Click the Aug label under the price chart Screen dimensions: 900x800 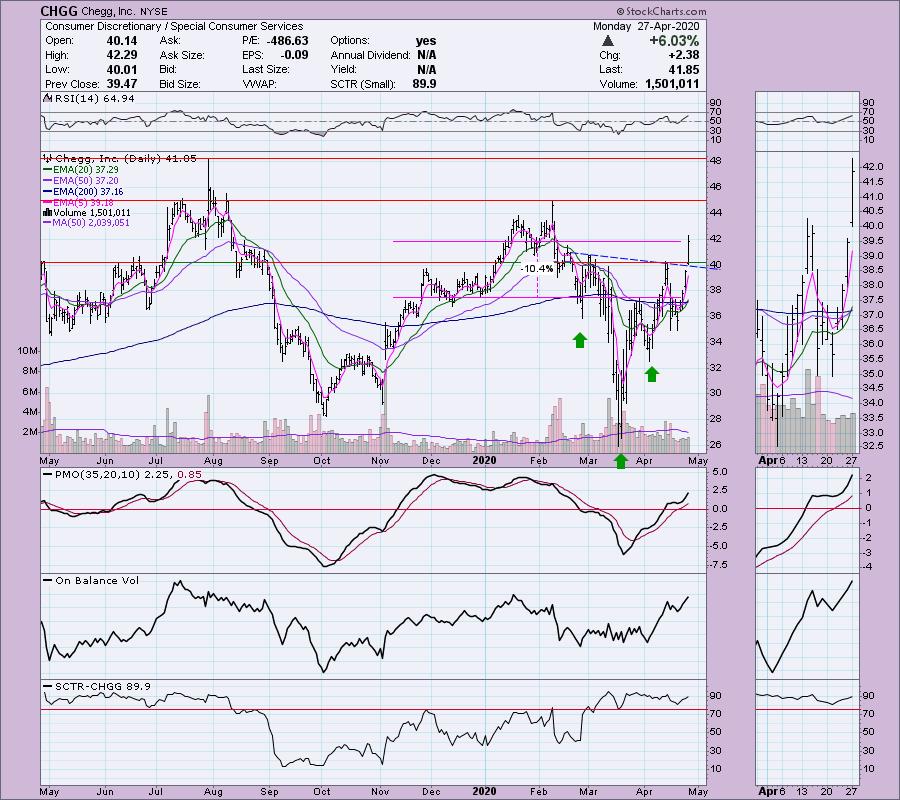[213, 460]
